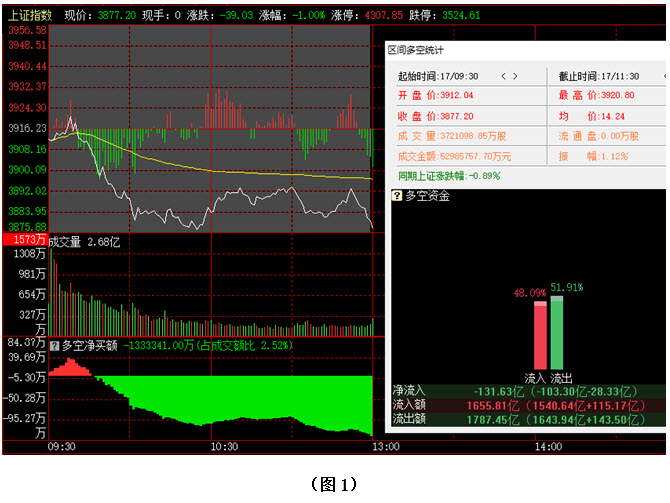The height and width of the screenshot is (503, 670).
Task: Step start time back with left arrow
Action: click(503, 76)
